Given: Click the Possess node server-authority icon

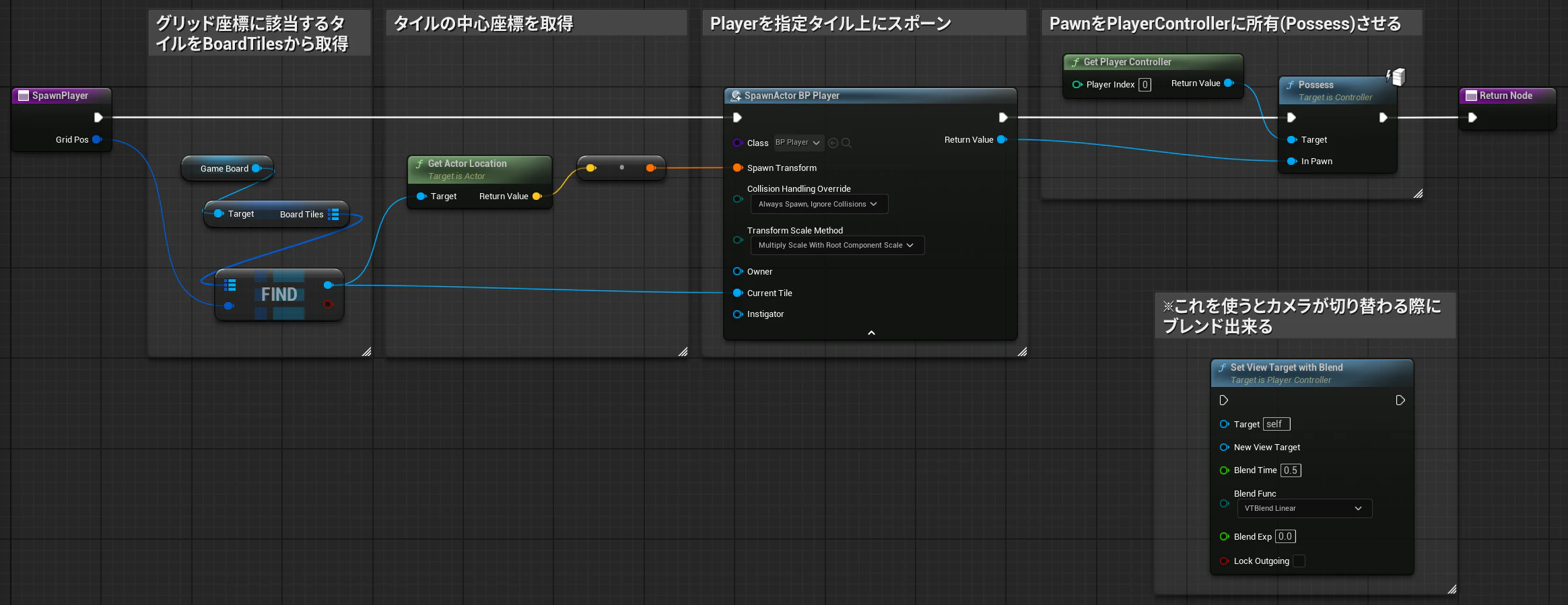Looking at the screenshot, I should coord(1396,77).
